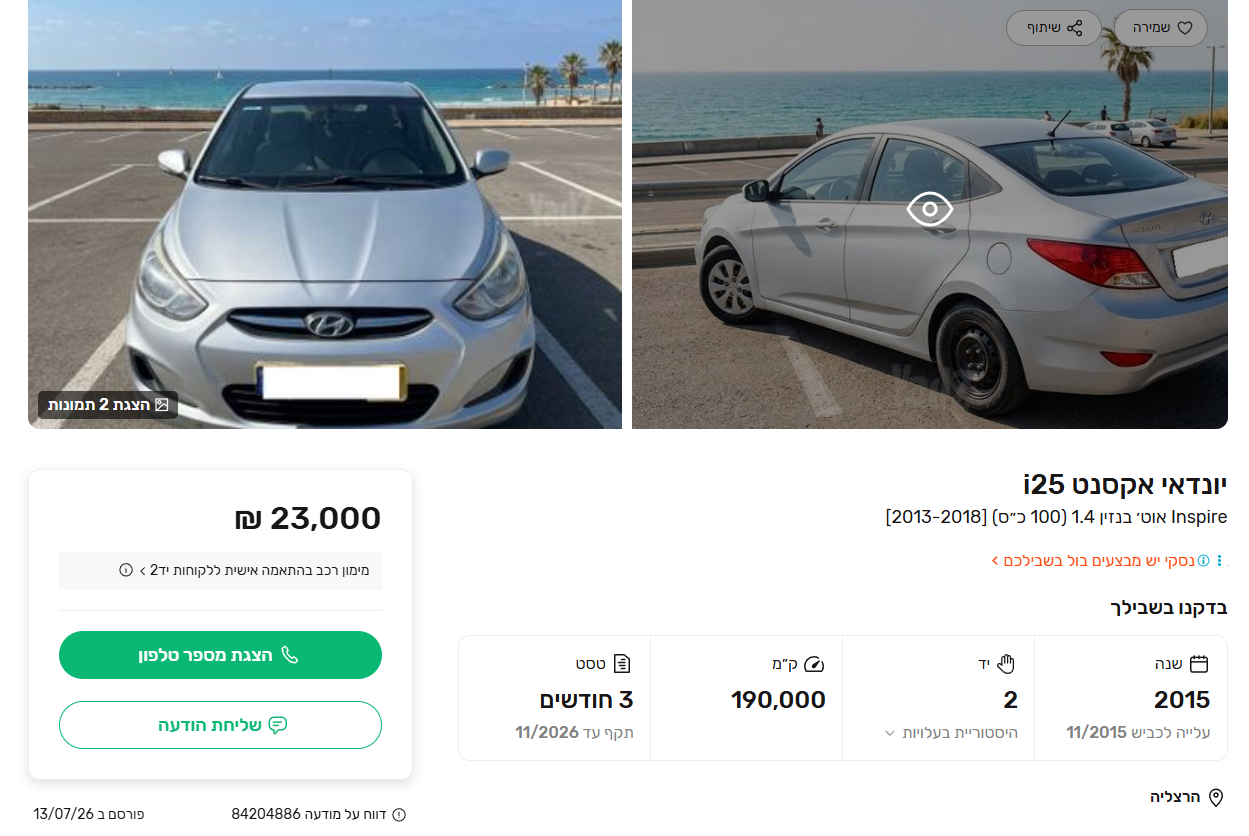Click the report-ad info icon
Viewport: 1249px width, 836px height.
[x=399, y=814]
